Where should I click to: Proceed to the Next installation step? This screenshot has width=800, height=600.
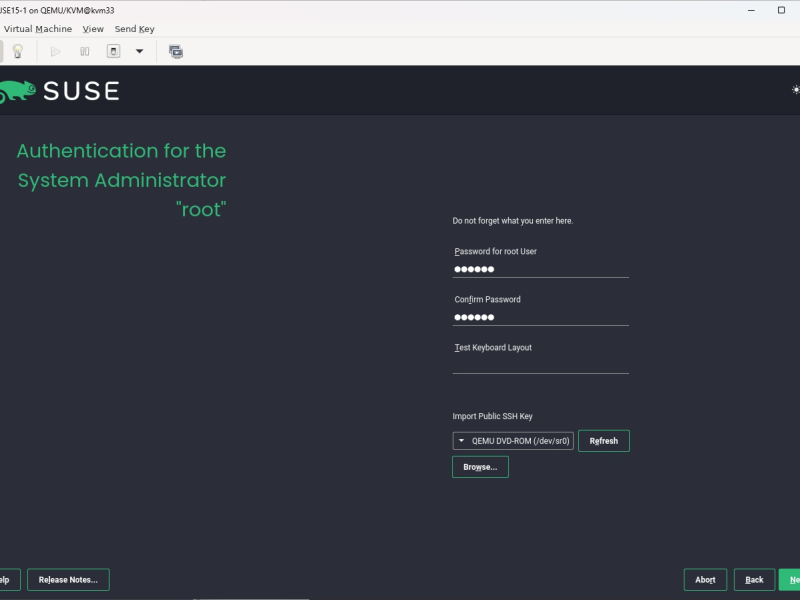pyautogui.click(x=790, y=580)
